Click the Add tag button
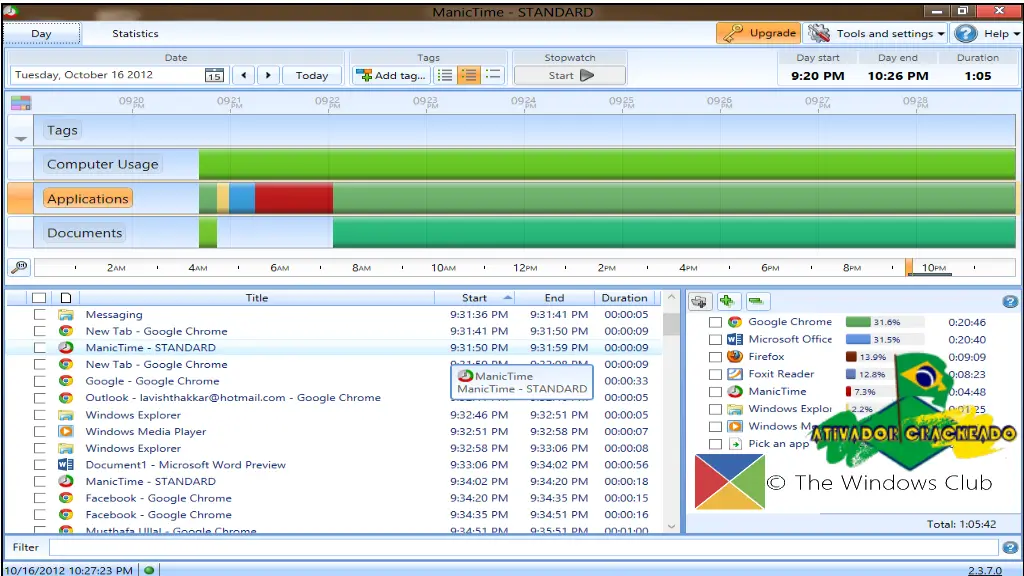The width and height of the screenshot is (1024, 576). tap(391, 75)
